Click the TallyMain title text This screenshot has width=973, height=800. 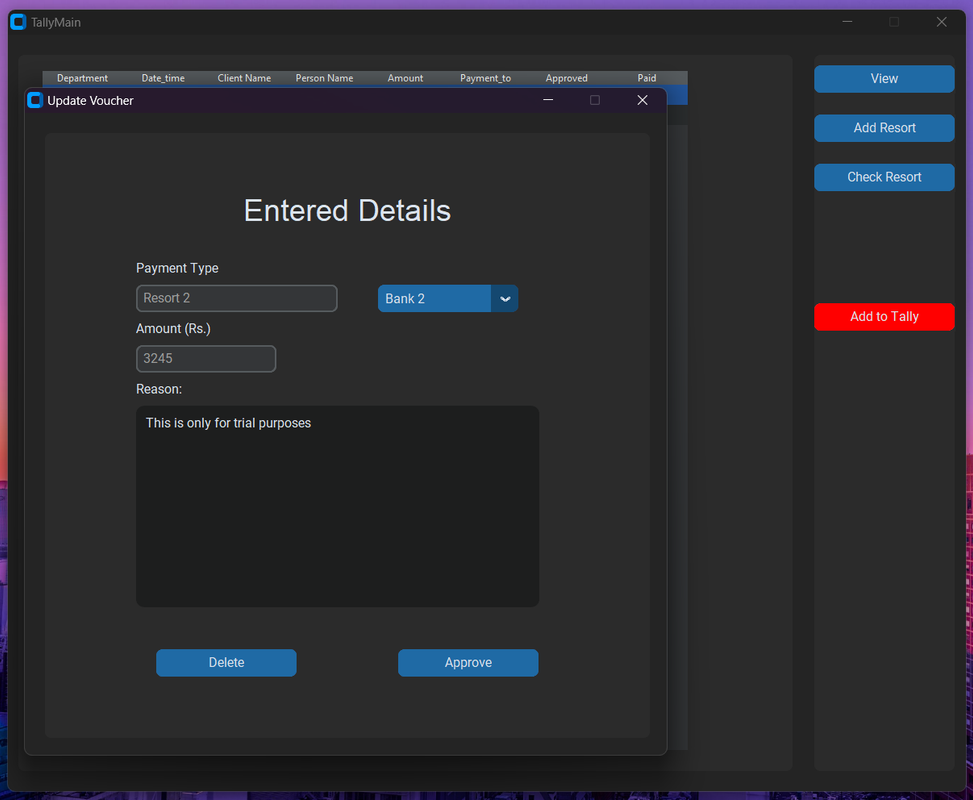pos(56,22)
